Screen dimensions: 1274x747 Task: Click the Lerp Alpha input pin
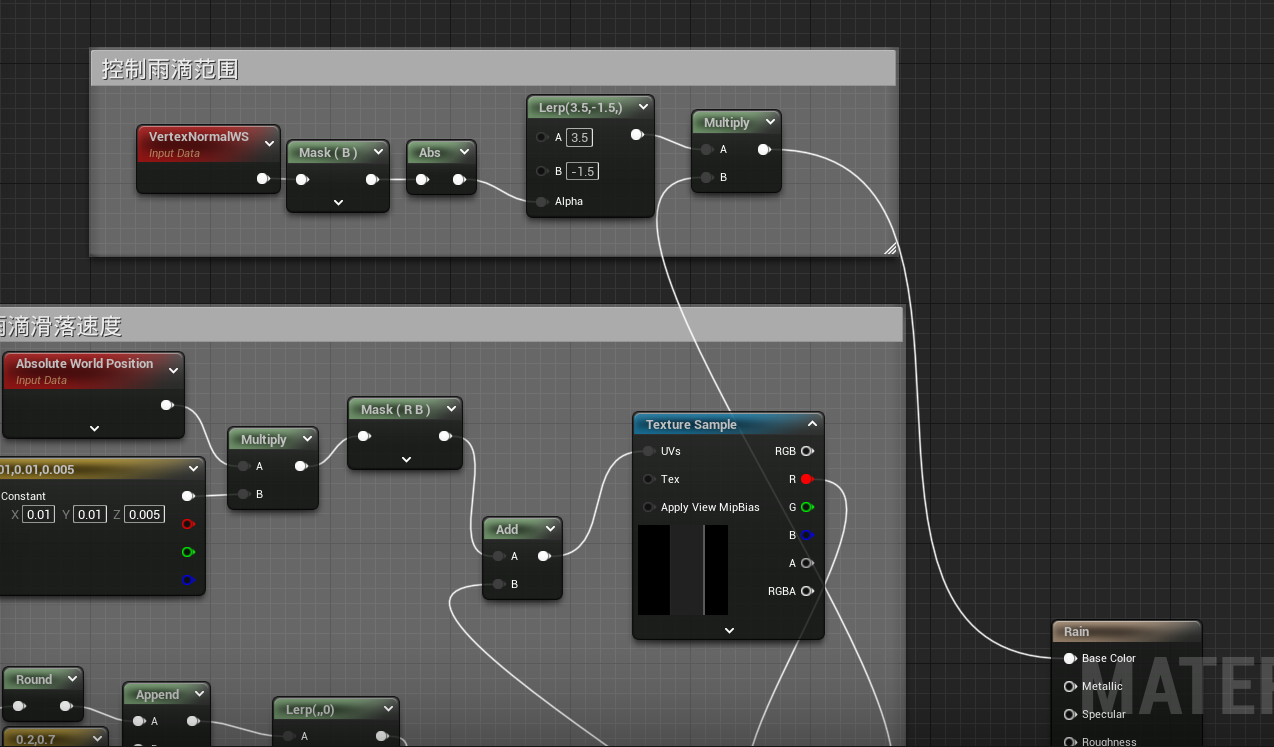point(541,201)
